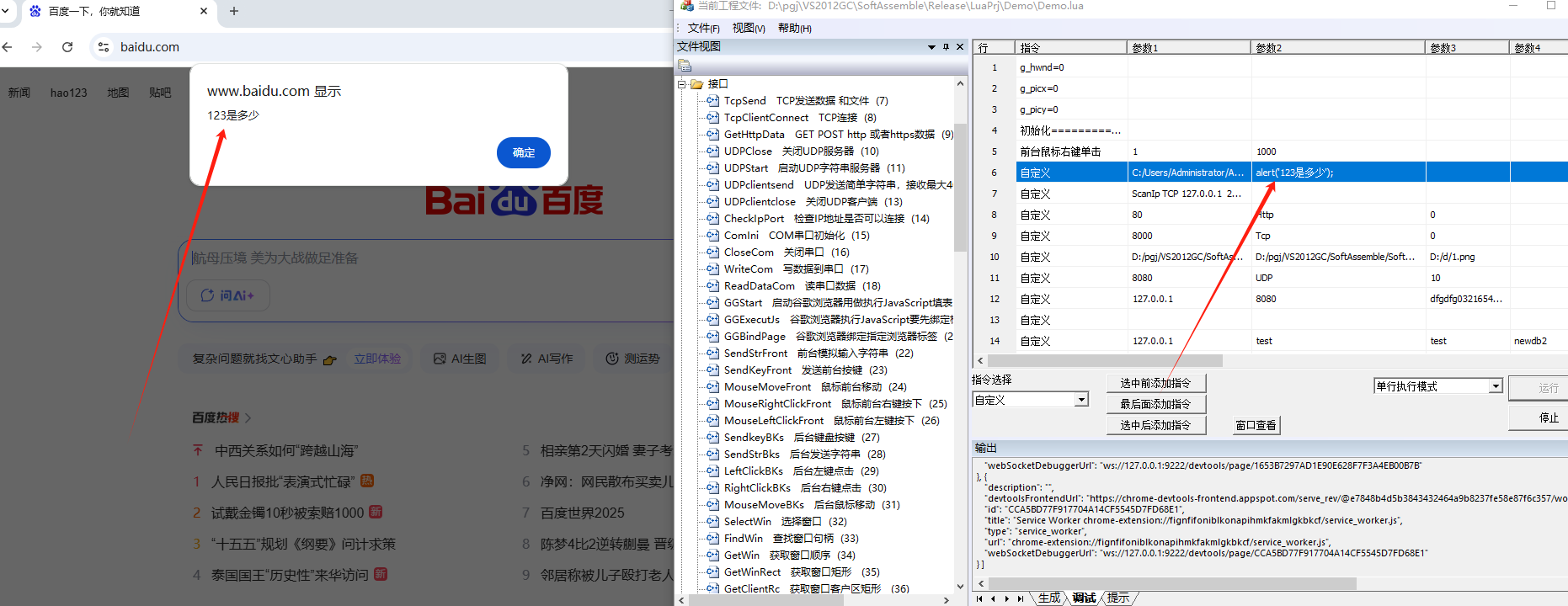Click scroll-down arrow in file view tree
Screen dimensions: 1568x606
point(960,586)
